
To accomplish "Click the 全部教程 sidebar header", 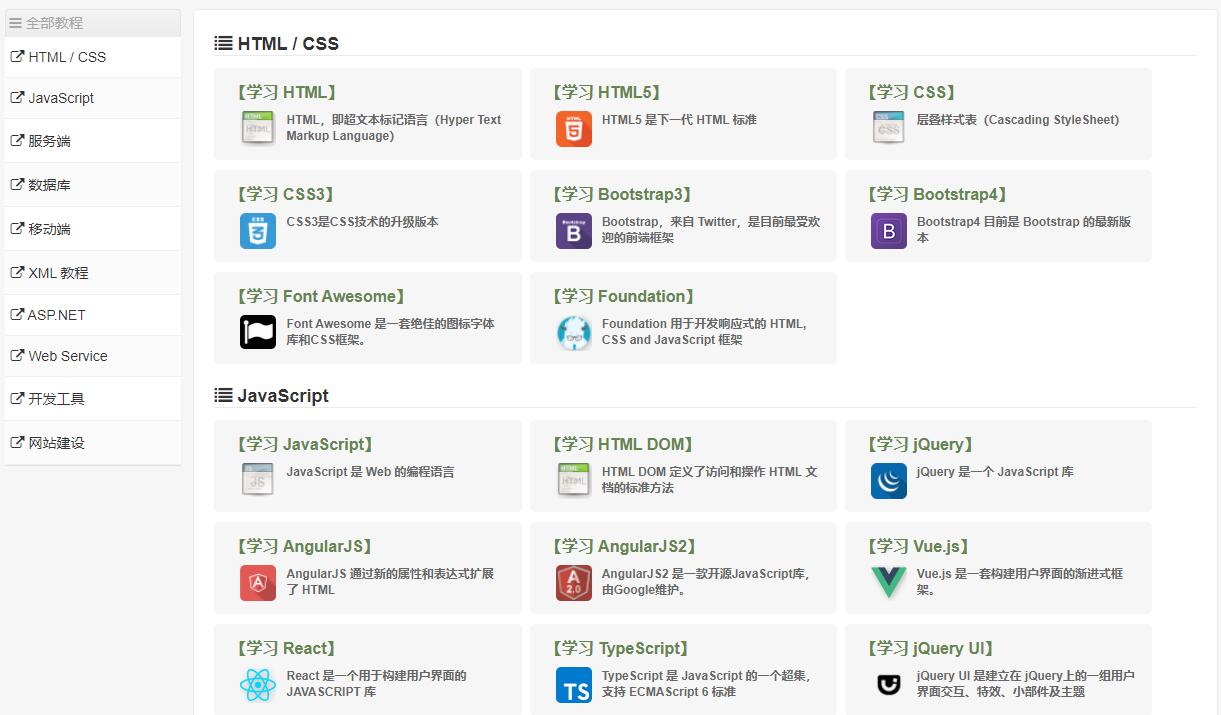I will tap(93, 23).
